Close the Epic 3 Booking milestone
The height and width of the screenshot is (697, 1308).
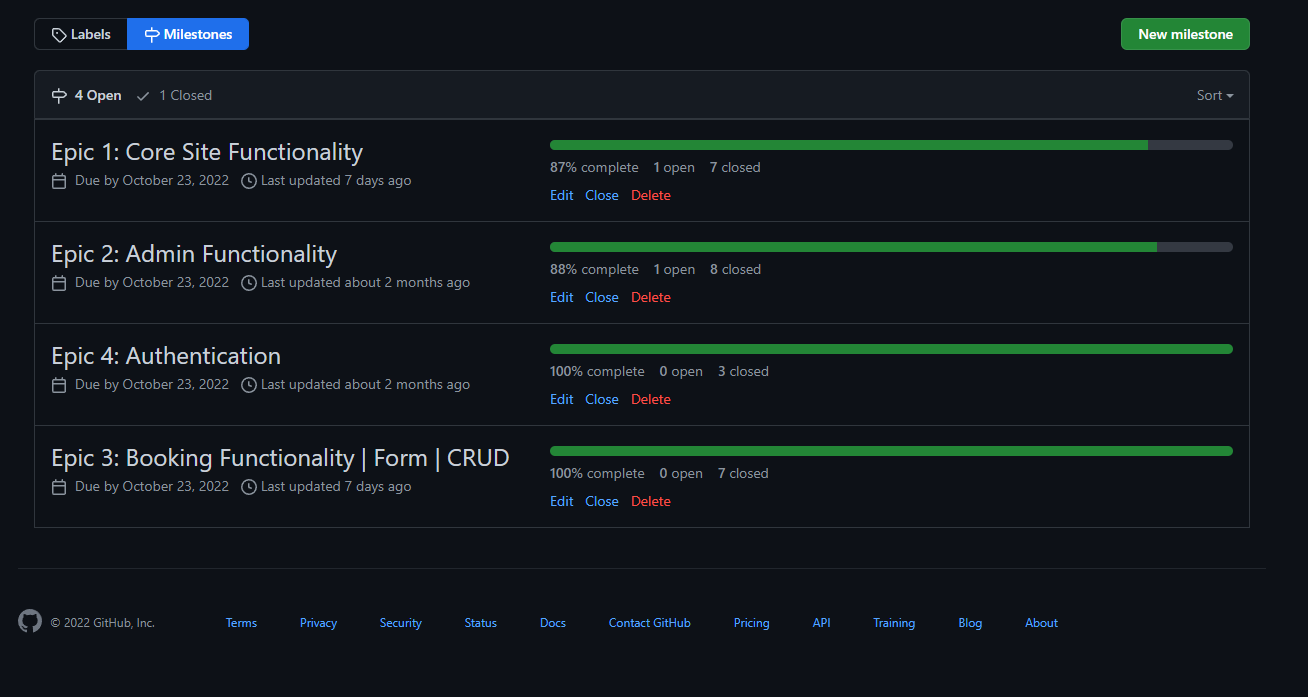(x=602, y=501)
